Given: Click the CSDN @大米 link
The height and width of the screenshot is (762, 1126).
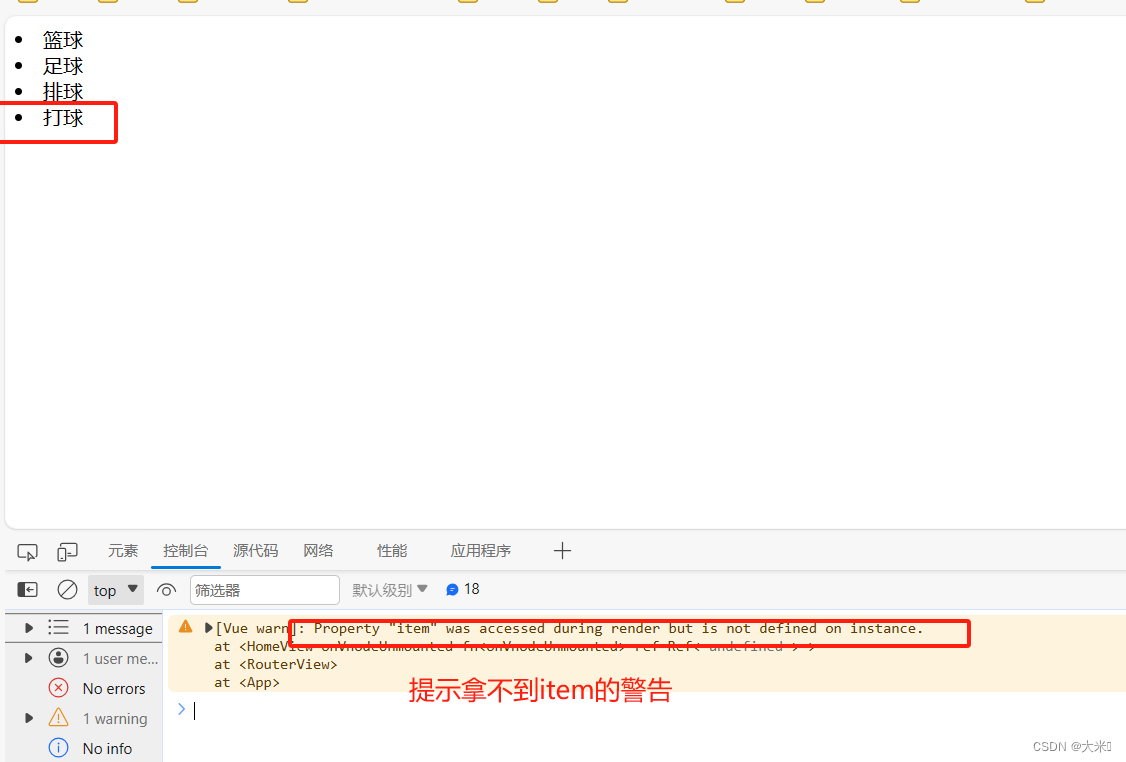Looking at the screenshot, I should coord(1071,746).
